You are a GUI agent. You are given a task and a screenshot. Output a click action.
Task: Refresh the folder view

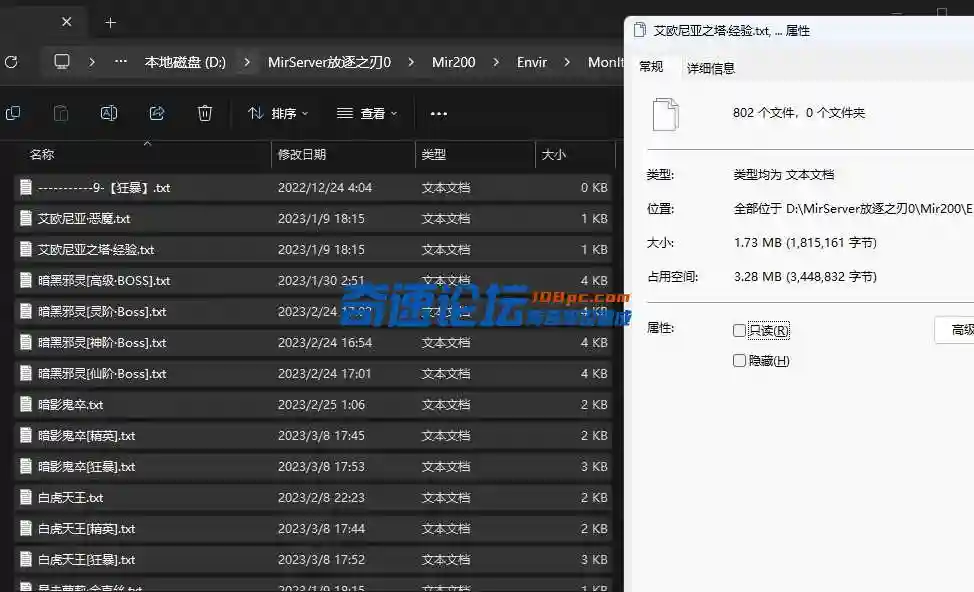pyautogui.click(x=11, y=62)
